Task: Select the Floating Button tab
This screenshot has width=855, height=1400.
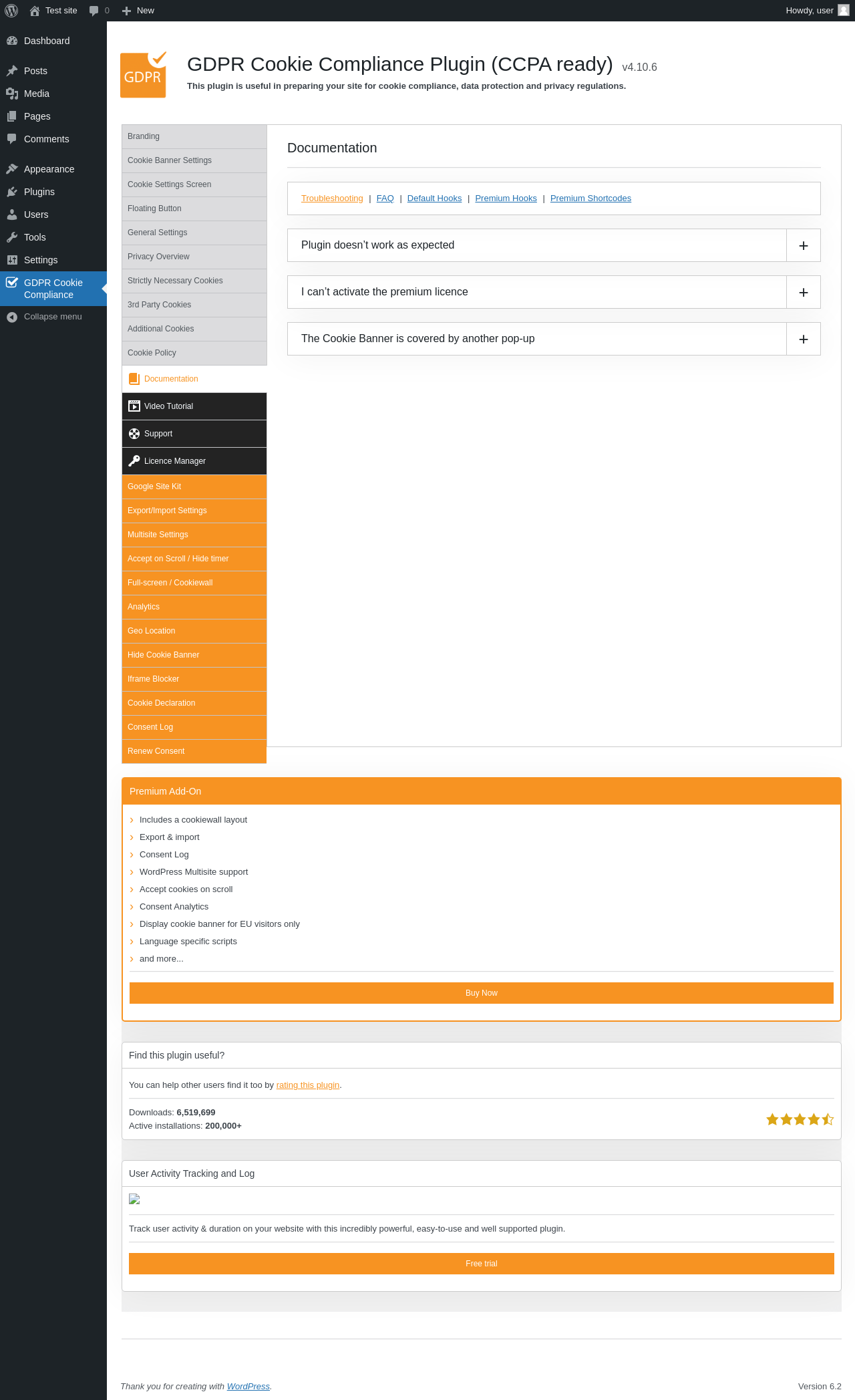Action: click(x=194, y=208)
